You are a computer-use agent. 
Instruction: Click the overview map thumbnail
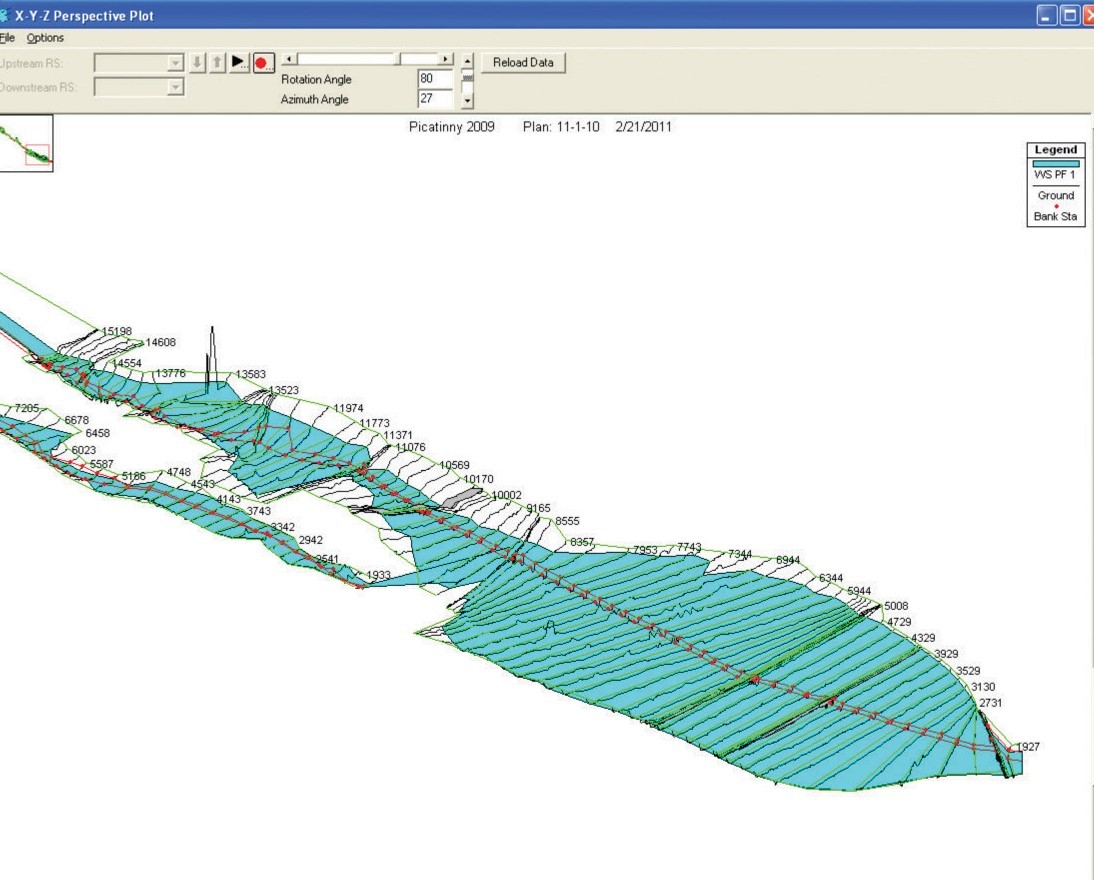point(26,144)
